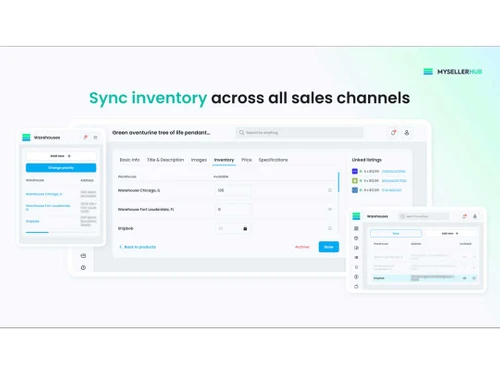Viewport: 500px width, 375px height.
Task: Open second linked listing ID link
Action: coord(394,181)
